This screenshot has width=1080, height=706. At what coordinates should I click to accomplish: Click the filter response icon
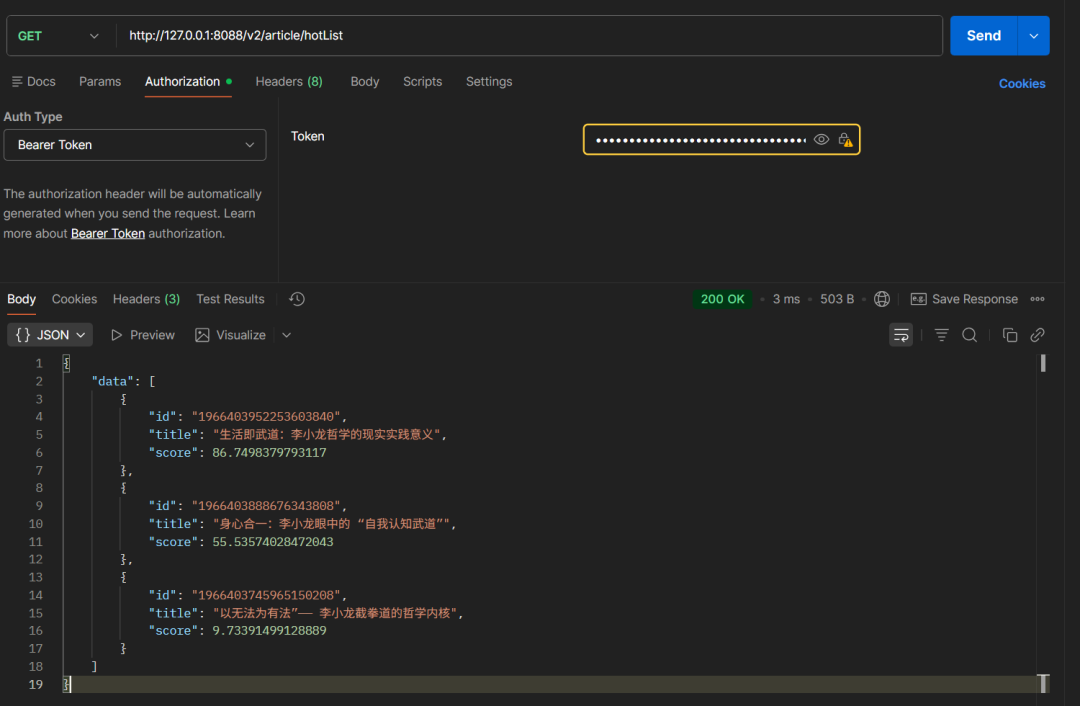pyautogui.click(x=941, y=335)
